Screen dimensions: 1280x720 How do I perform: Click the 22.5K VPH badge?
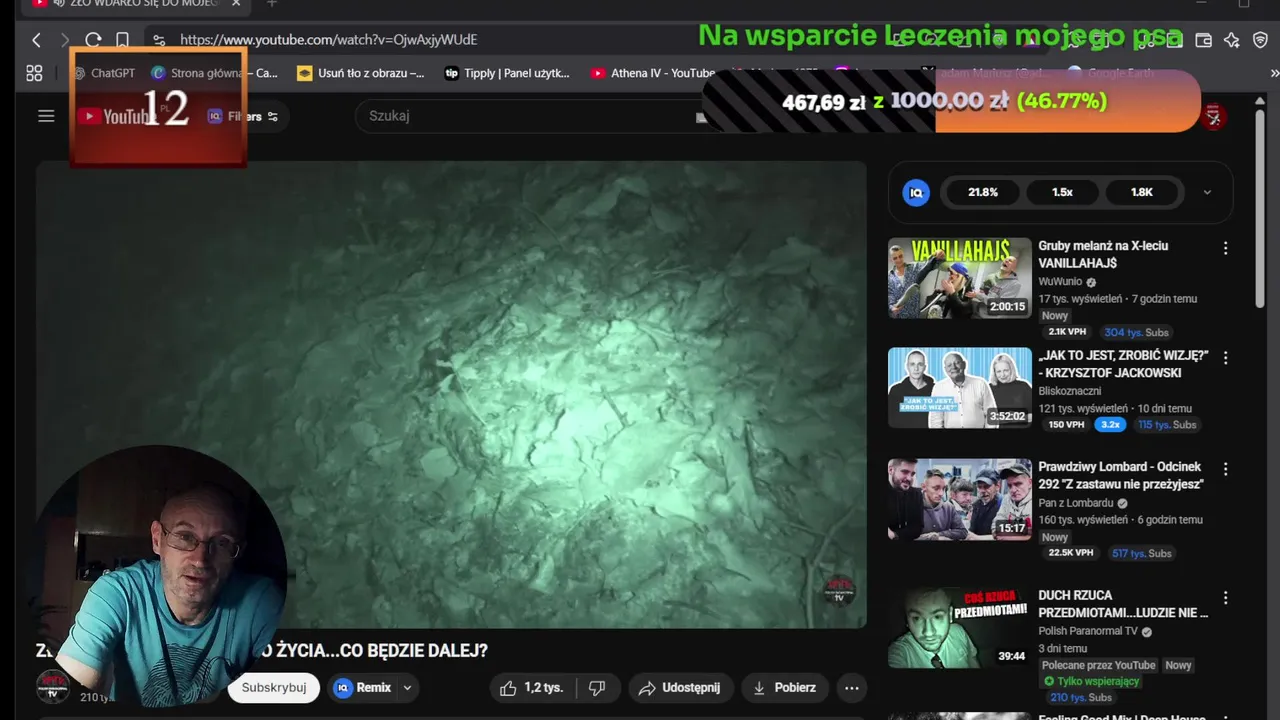click(1070, 553)
